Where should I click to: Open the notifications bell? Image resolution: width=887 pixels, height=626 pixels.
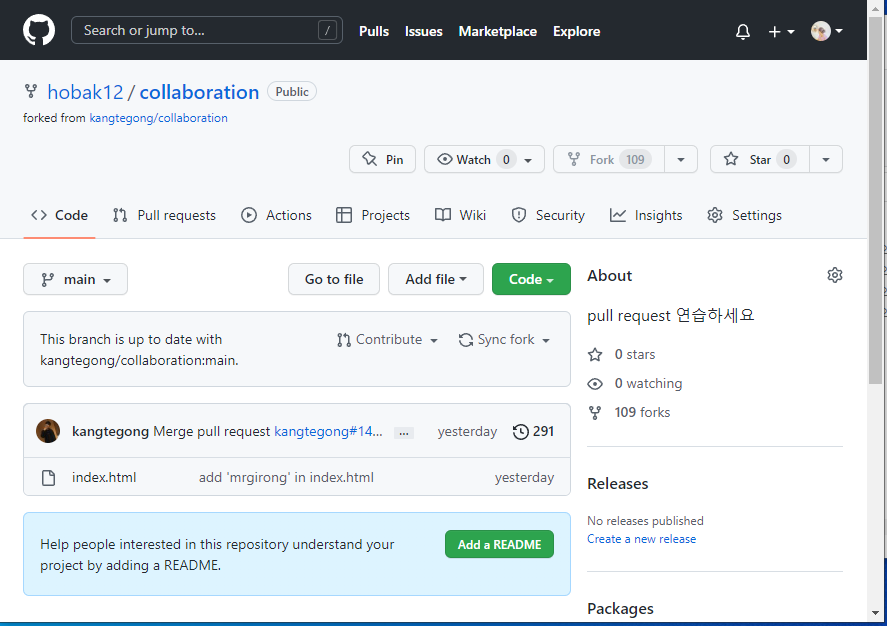point(743,32)
